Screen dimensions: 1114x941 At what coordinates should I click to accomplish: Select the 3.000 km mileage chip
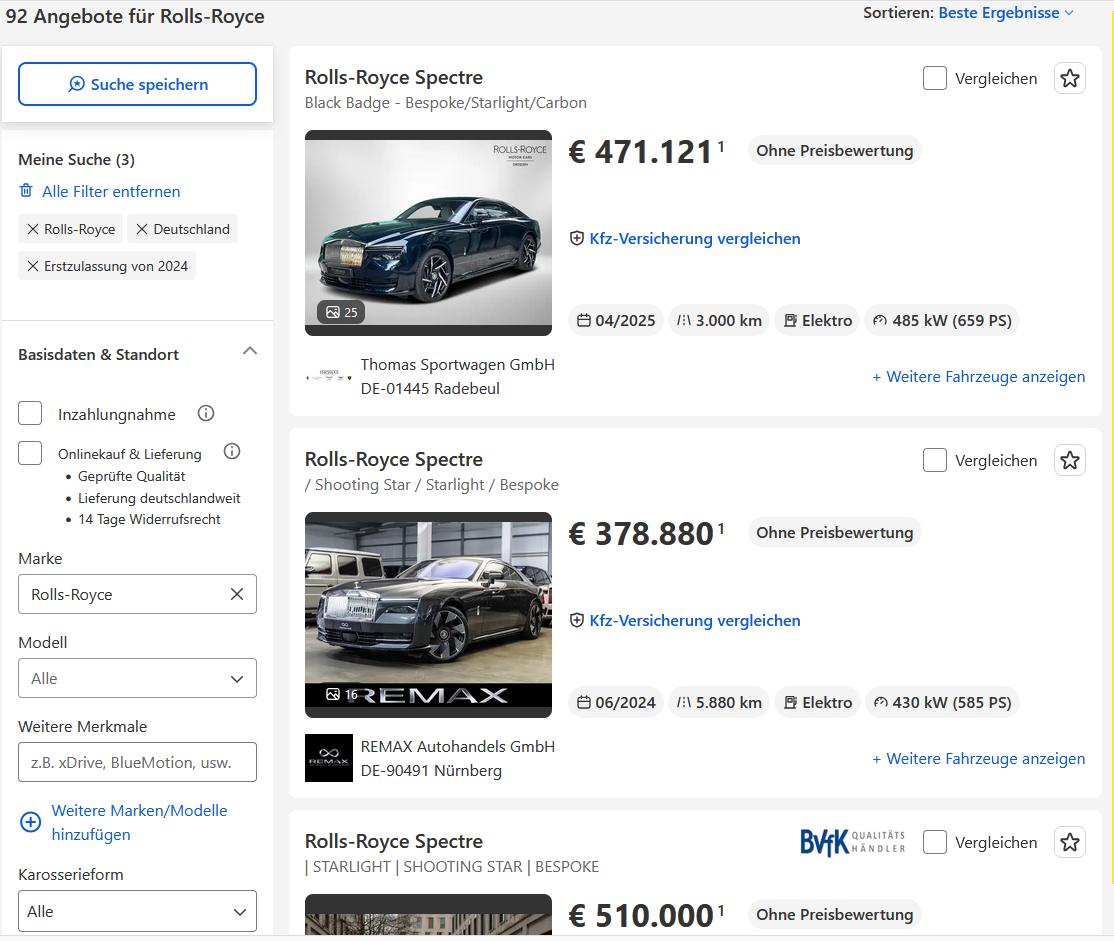719,321
